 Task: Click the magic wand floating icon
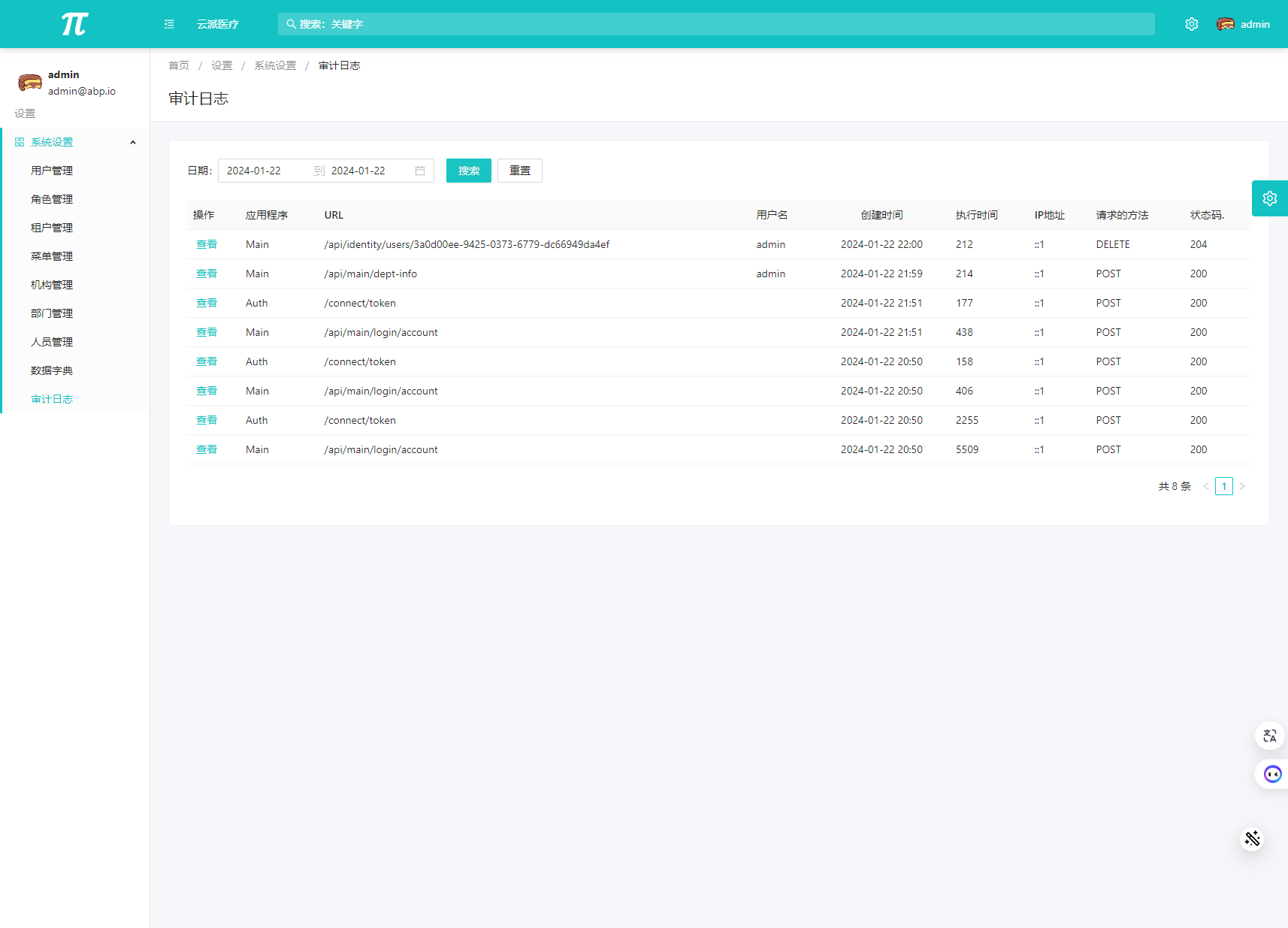pos(1252,839)
